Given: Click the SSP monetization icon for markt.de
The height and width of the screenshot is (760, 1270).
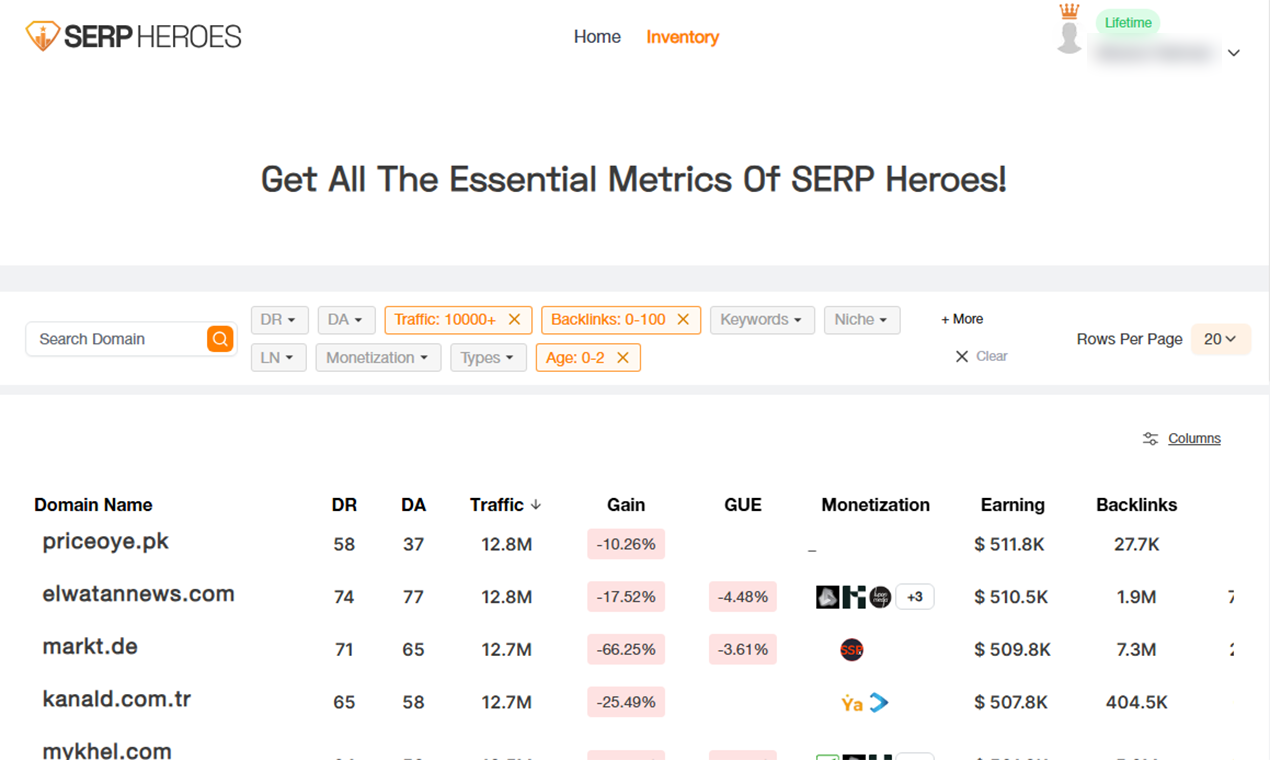Looking at the screenshot, I should click(x=852, y=650).
